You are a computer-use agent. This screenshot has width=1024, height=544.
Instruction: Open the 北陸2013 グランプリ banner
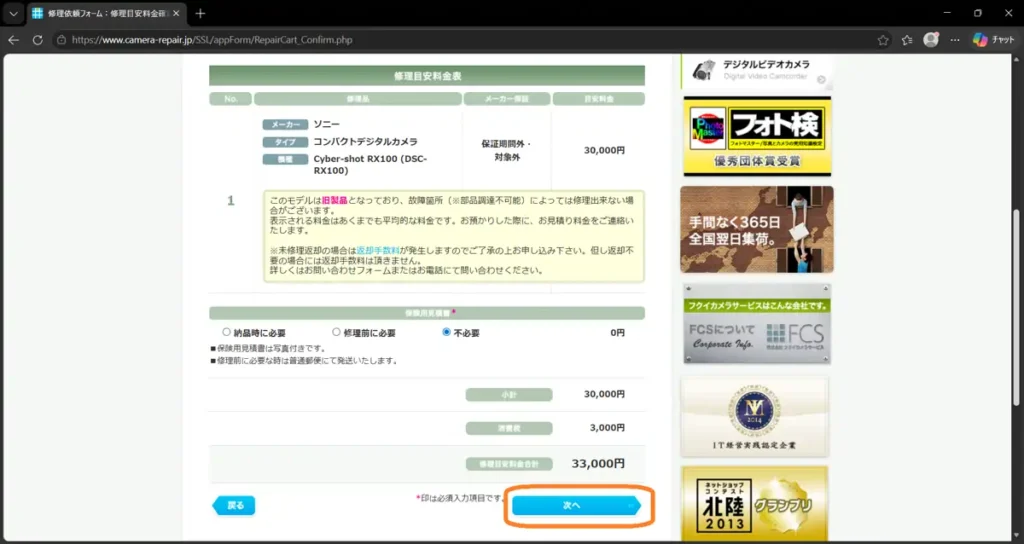point(754,504)
